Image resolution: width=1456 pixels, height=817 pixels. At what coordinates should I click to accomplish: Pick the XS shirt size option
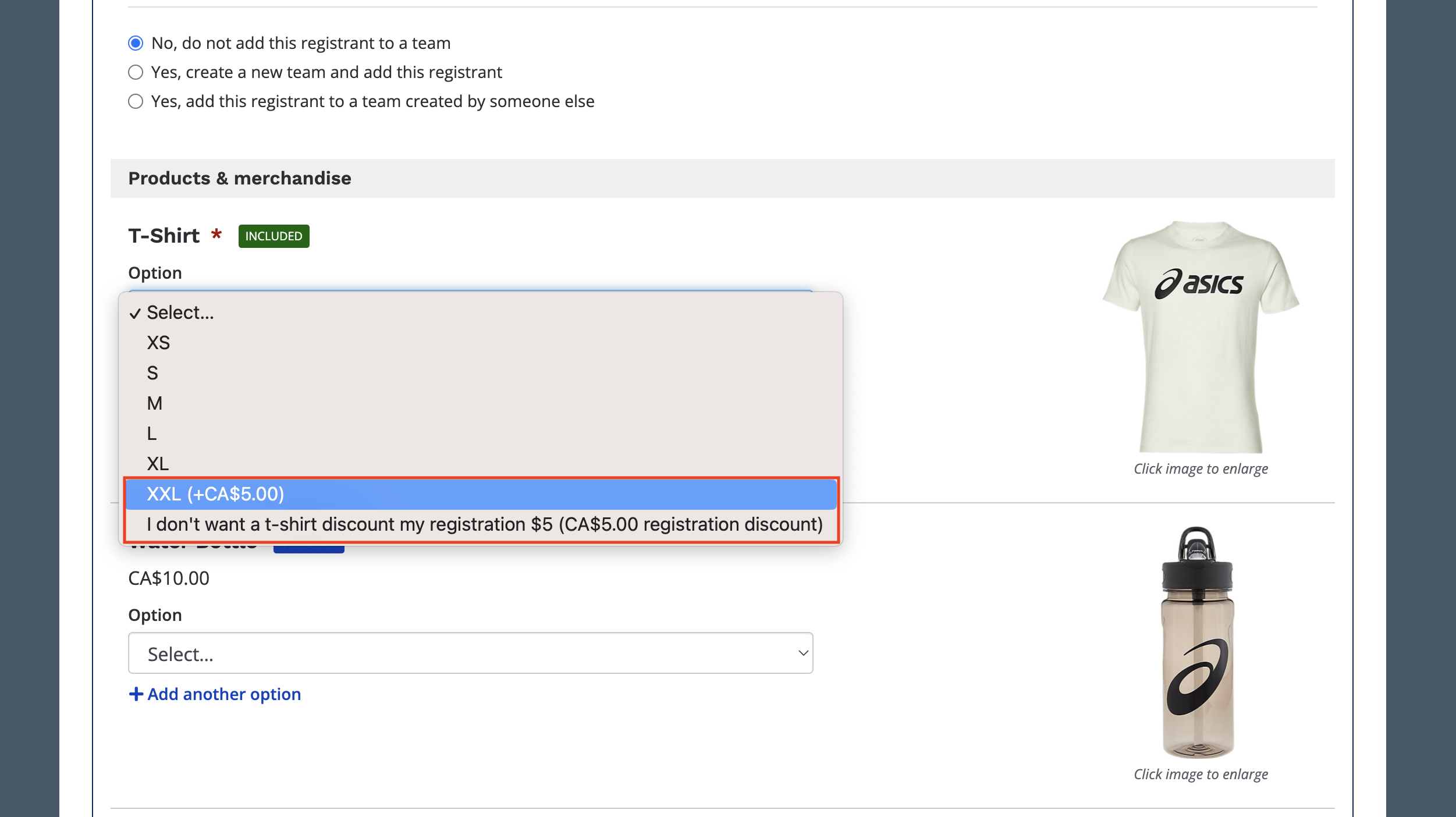[158, 343]
